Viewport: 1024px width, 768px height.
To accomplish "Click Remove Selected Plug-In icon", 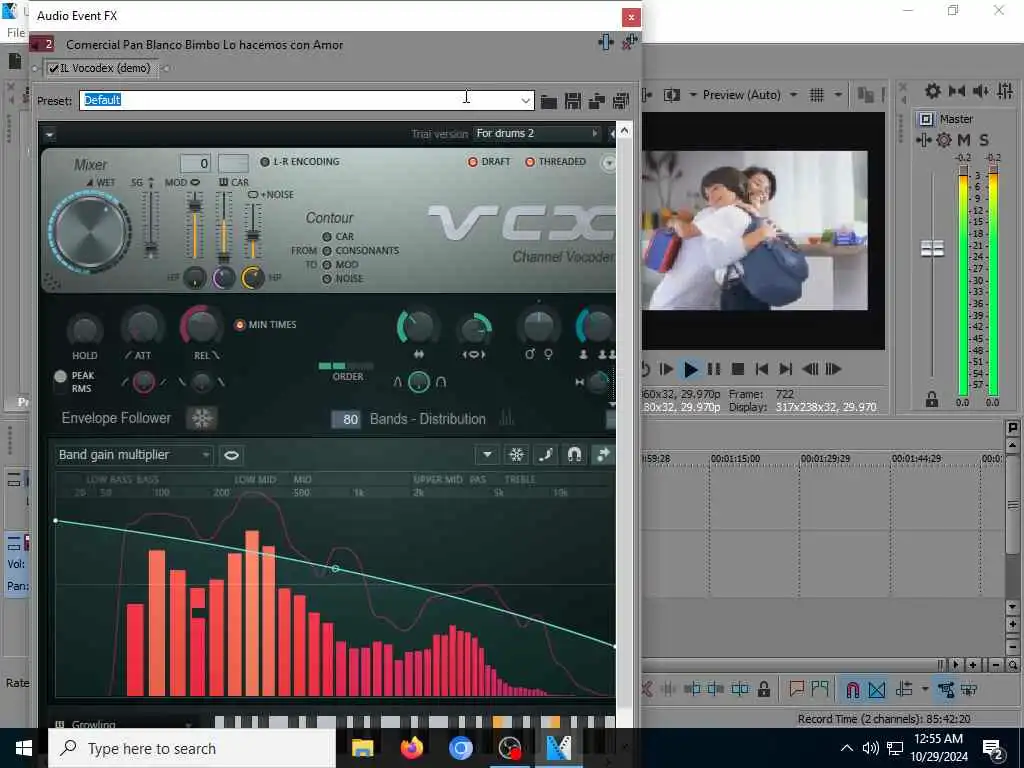I will tap(630, 42).
